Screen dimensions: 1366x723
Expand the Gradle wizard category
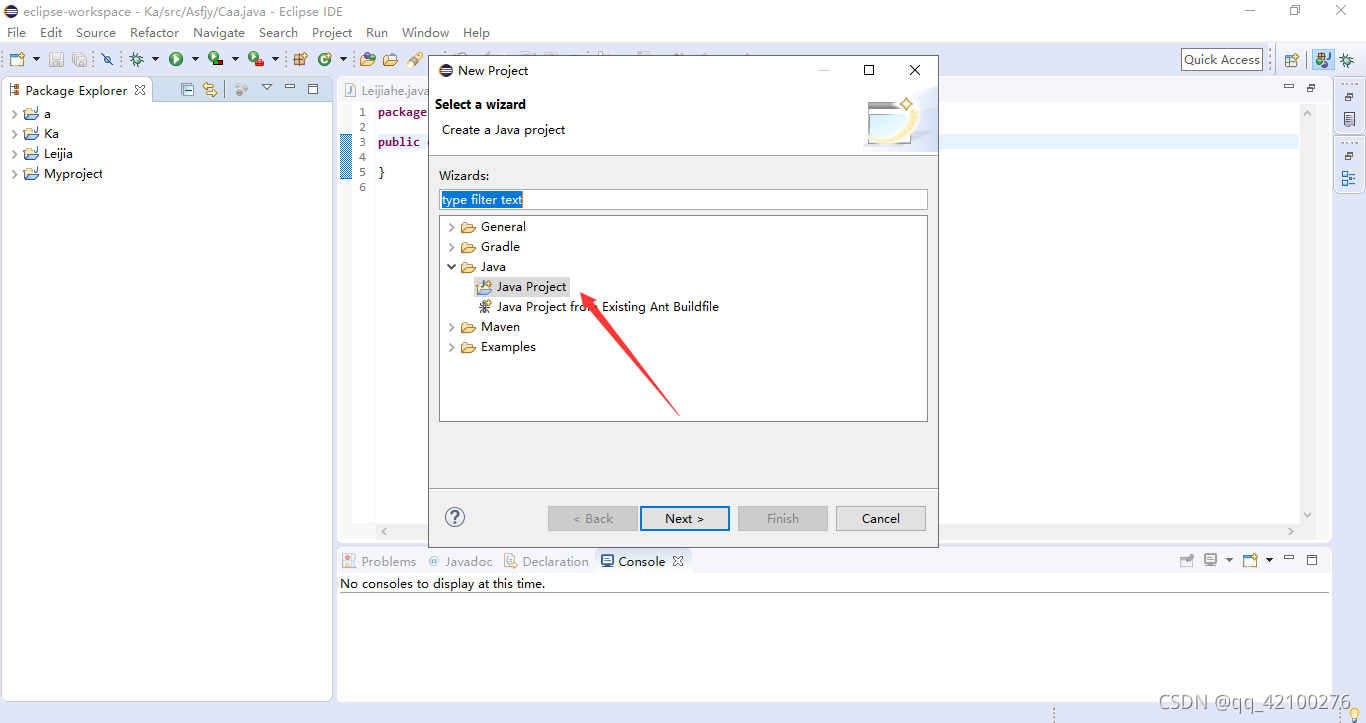452,247
